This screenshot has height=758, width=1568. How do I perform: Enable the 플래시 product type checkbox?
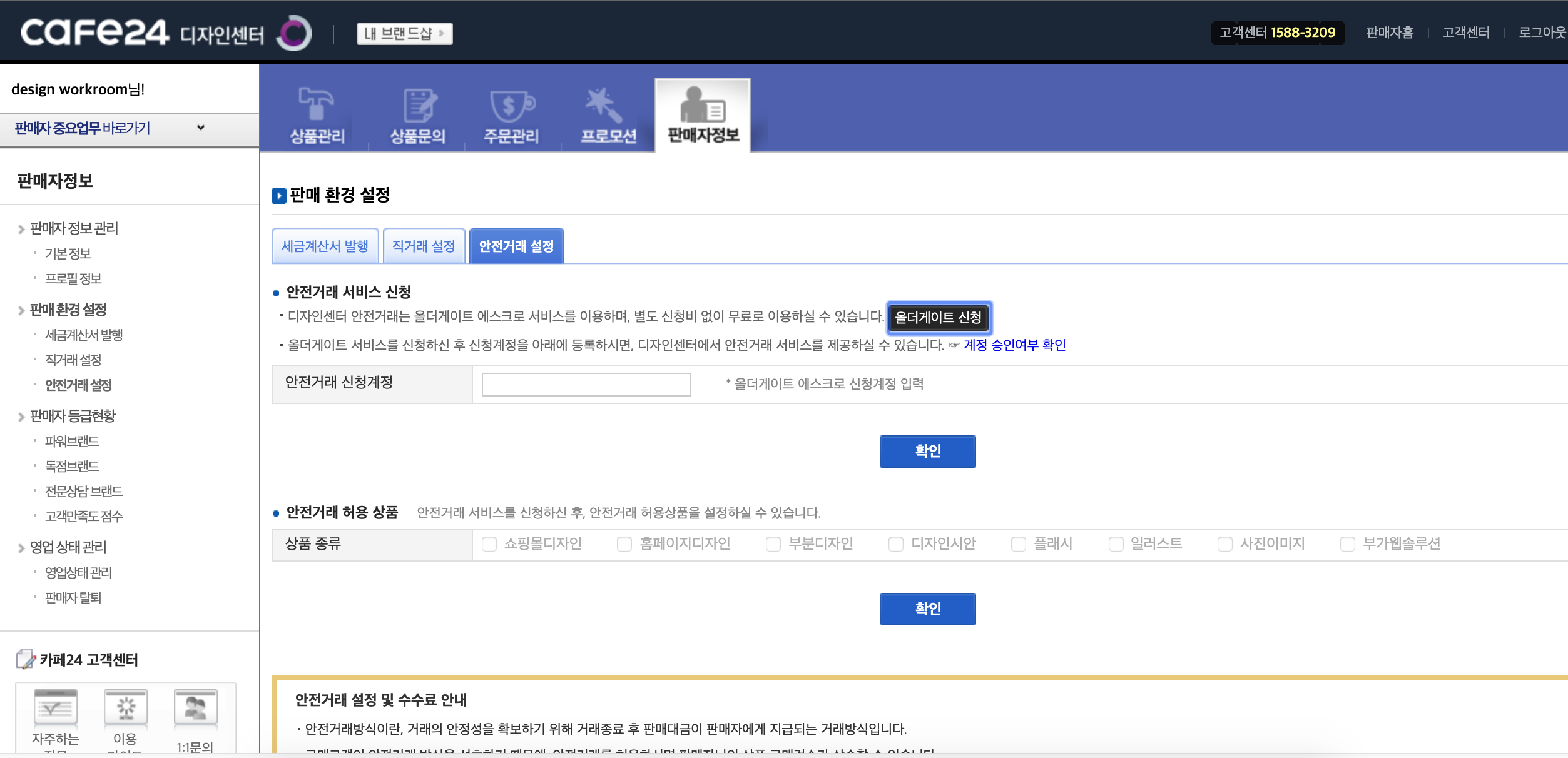[x=1019, y=544]
